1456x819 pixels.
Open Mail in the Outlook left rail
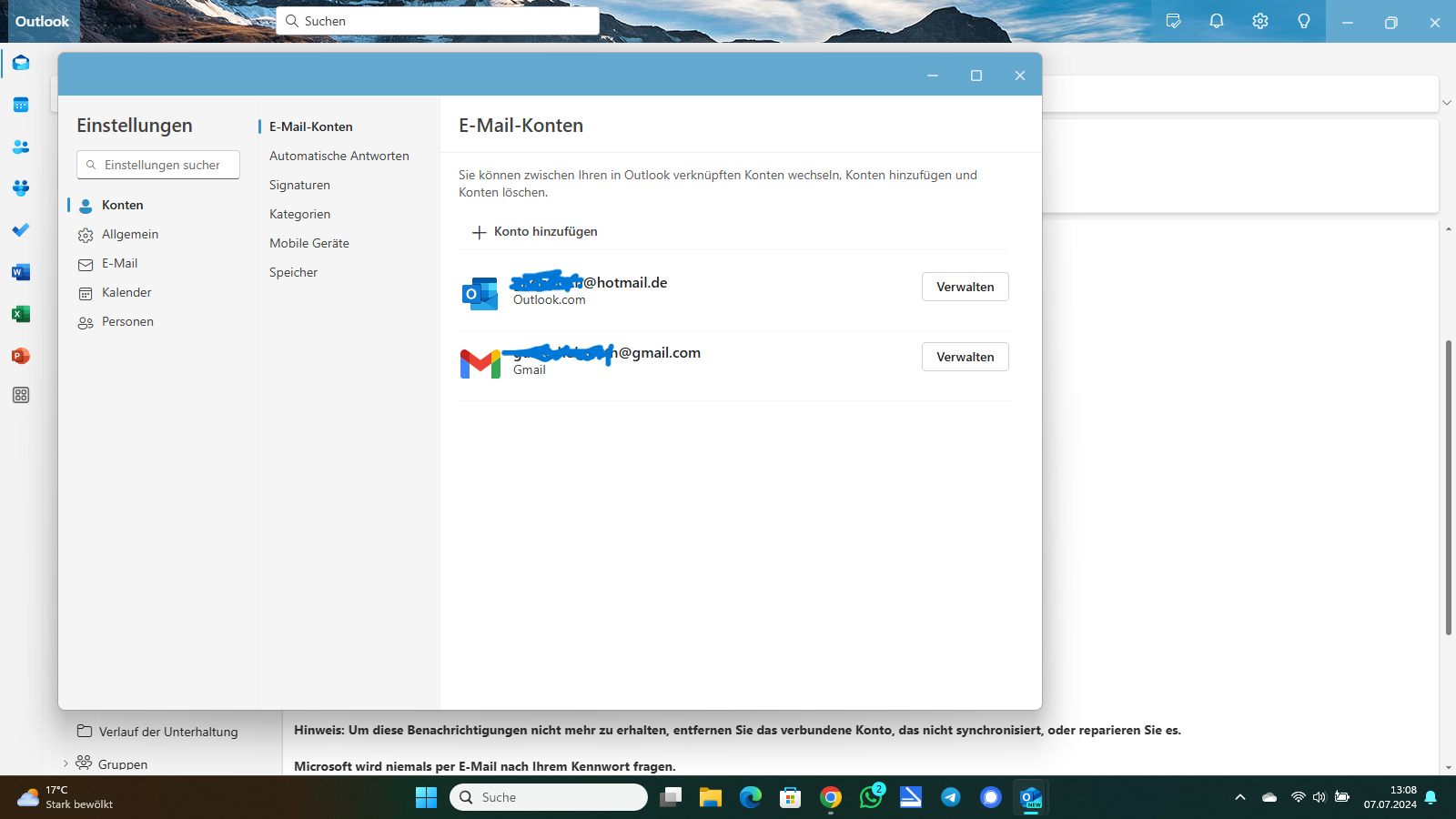(21, 63)
